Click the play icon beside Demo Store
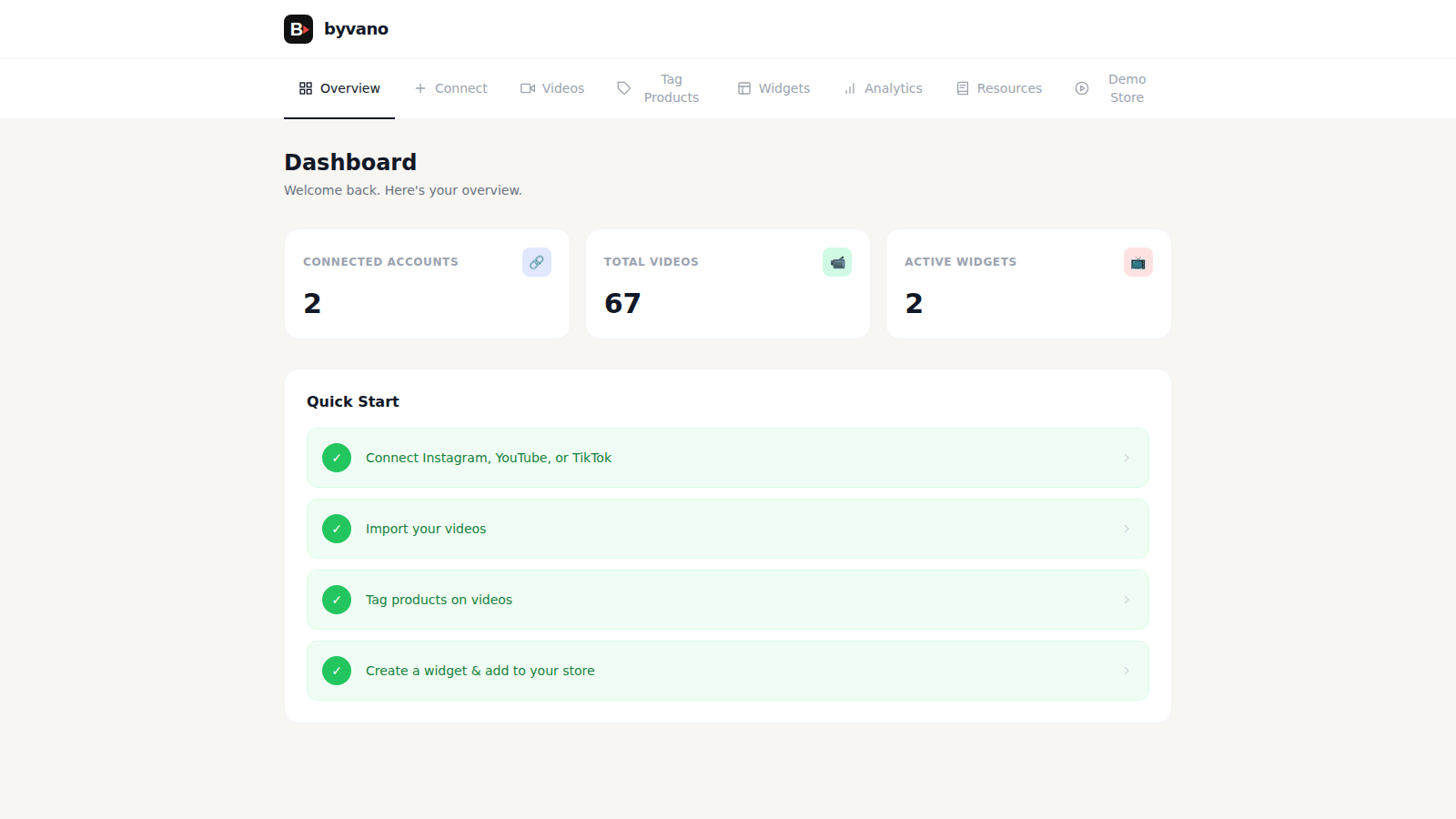The width and height of the screenshot is (1456, 819). pyautogui.click(x=1081, y=87)
